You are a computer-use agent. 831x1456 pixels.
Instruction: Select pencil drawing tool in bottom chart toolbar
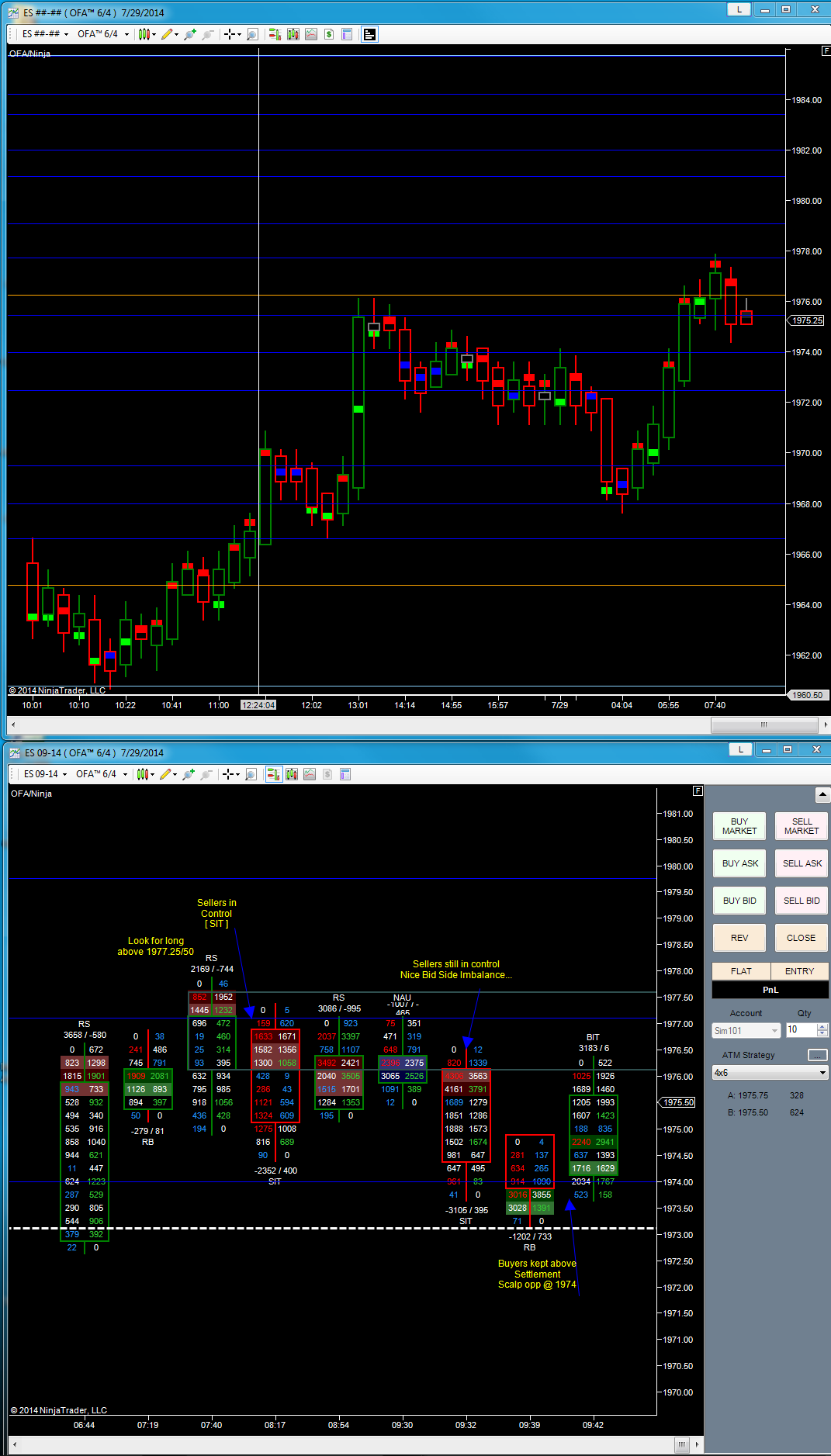pyautogui.click(x=165, y=774)
